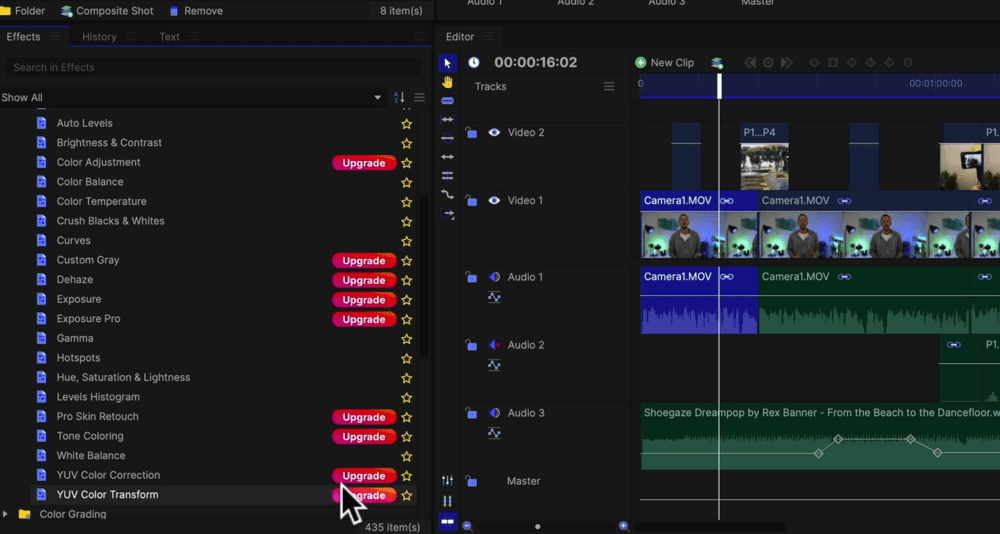This screenshot has width=1000, height=534.
Task: Select the Editor tab
Action: coord(460,37)
